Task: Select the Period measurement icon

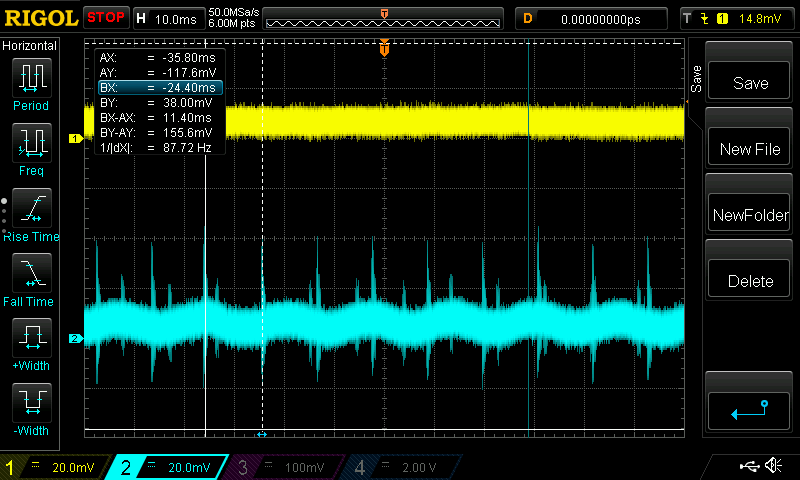Action: 32,78
